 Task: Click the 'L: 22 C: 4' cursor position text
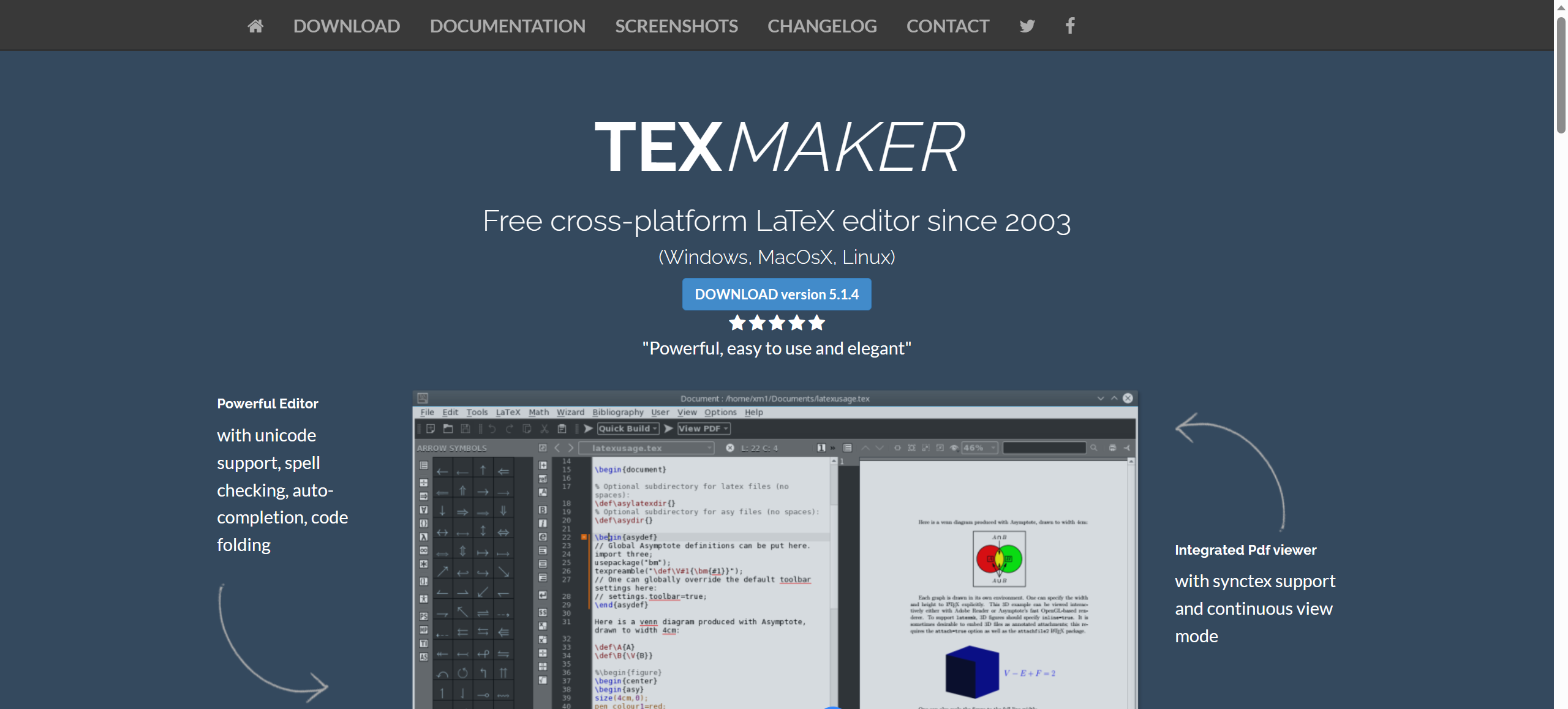click(759, 448)
